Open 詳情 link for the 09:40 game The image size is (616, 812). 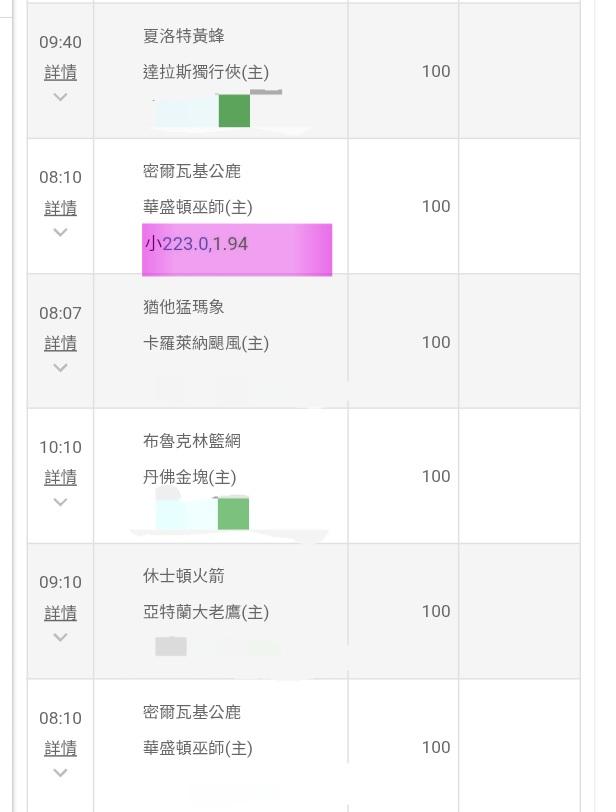[60, 73]
